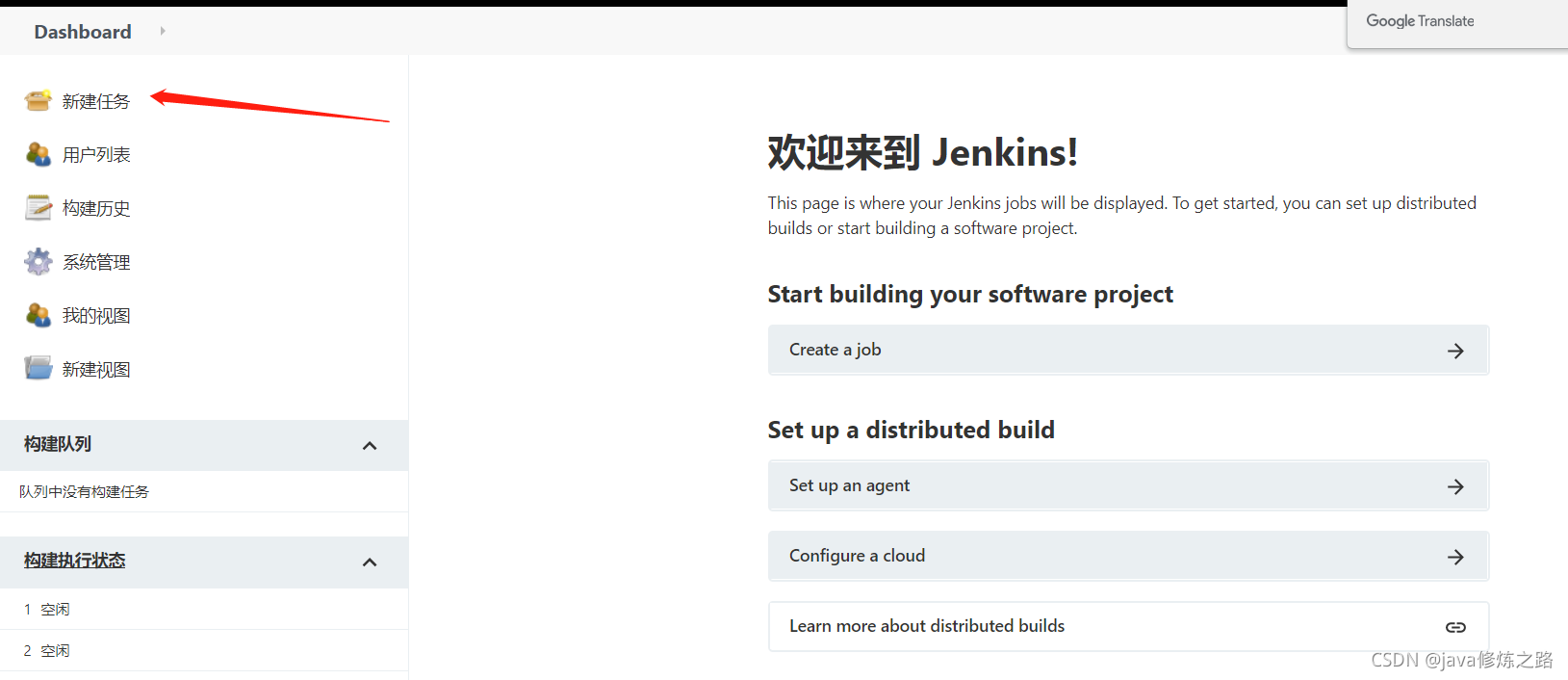
Task: Select executor row 1 空闲
Action: click(204, 609)
